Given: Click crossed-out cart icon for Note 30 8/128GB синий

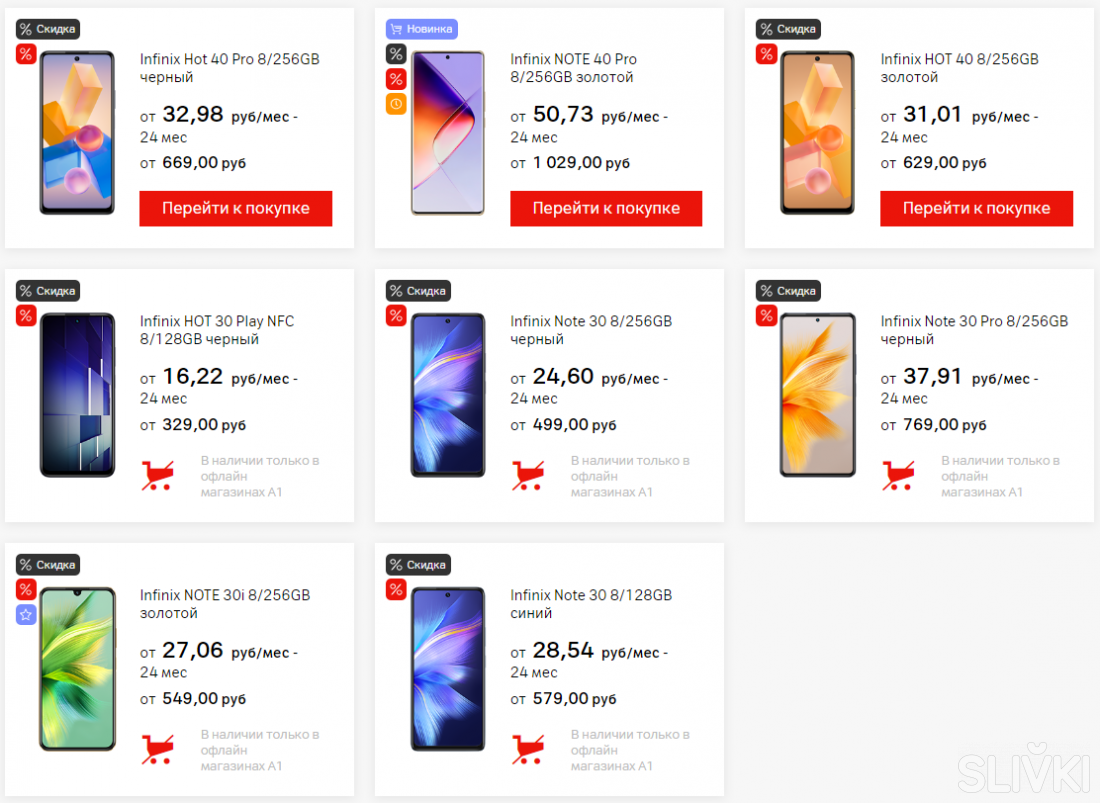Looking at the screenshot, I should 528,749.
